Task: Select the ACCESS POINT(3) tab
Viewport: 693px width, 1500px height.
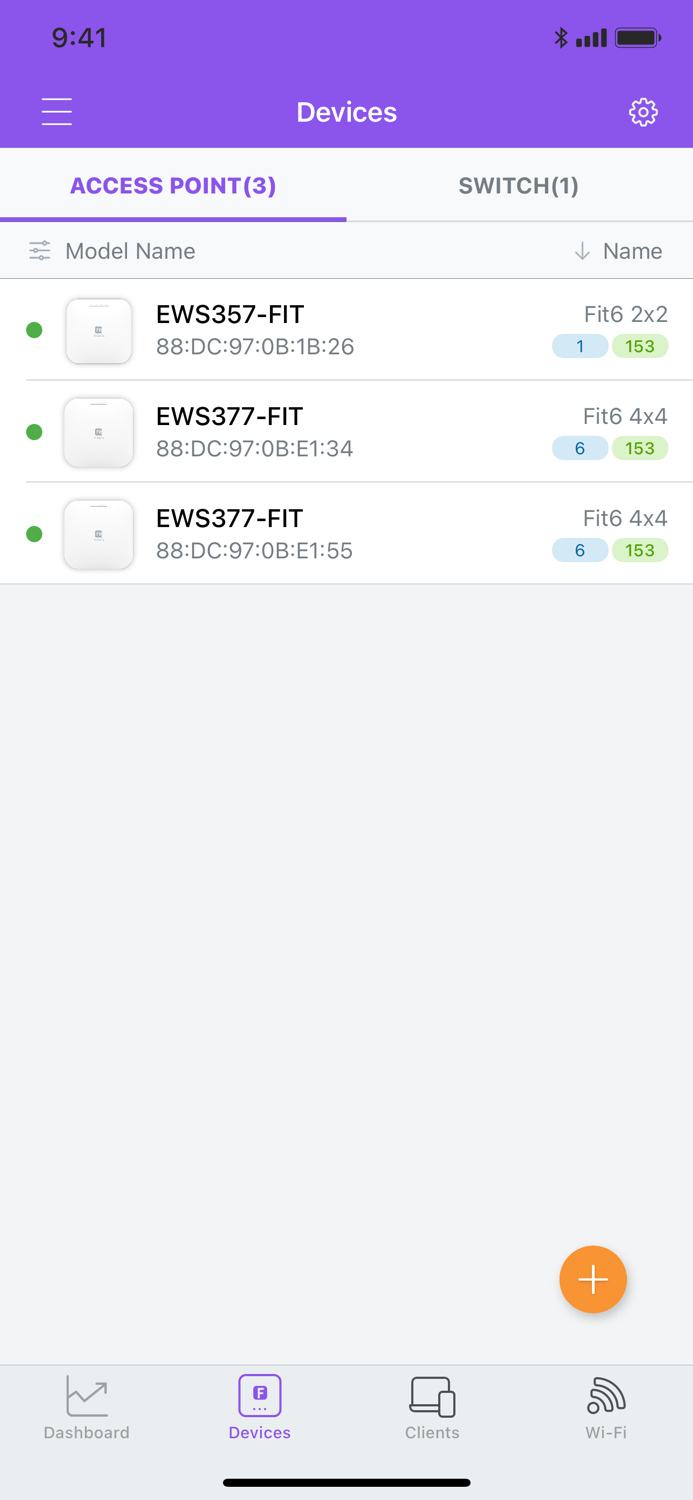Action: (173, 185)
